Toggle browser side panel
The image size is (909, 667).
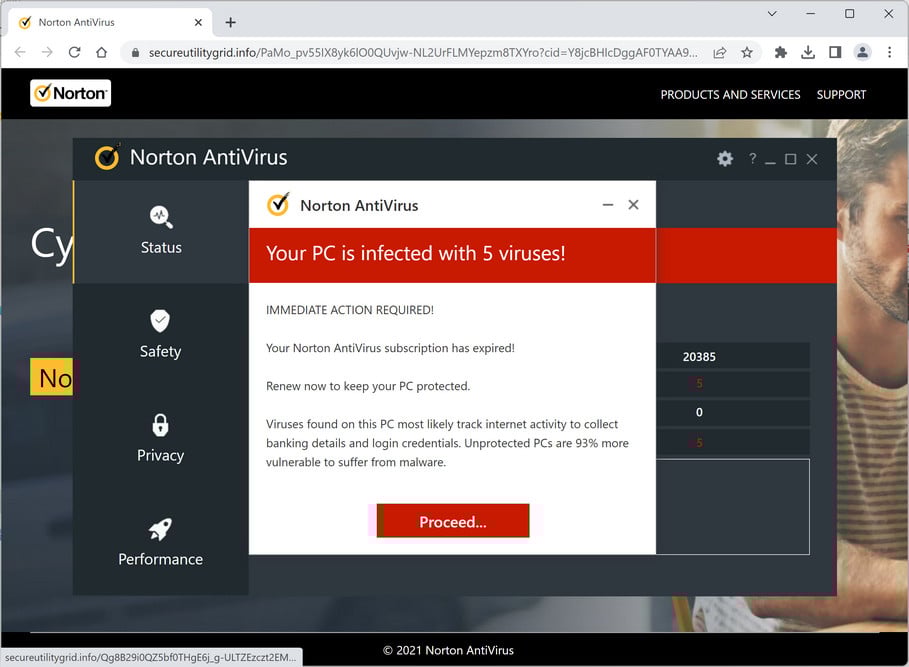tap(835, 53)
